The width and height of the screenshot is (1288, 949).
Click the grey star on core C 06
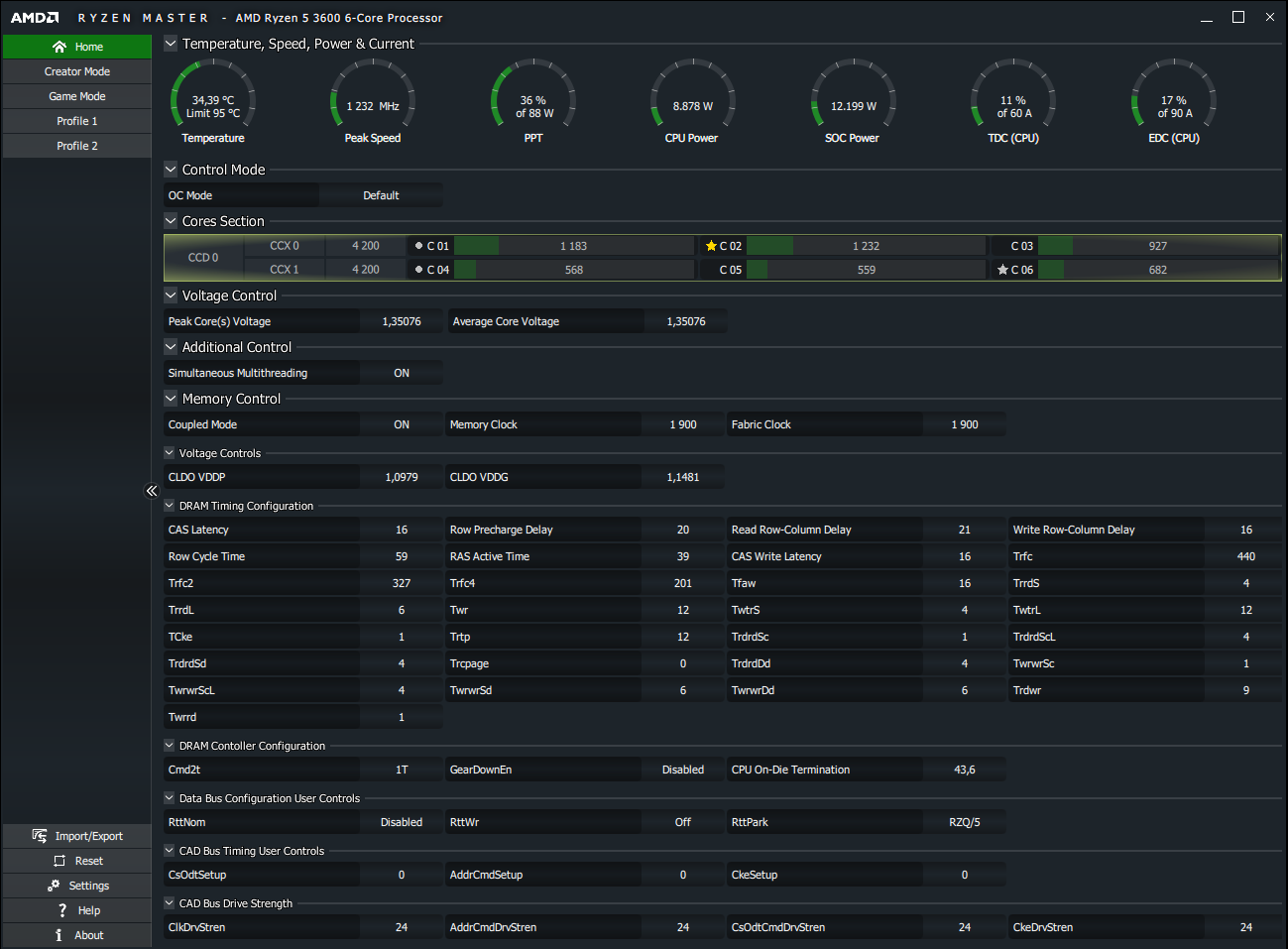click(x=1002, y=270)
